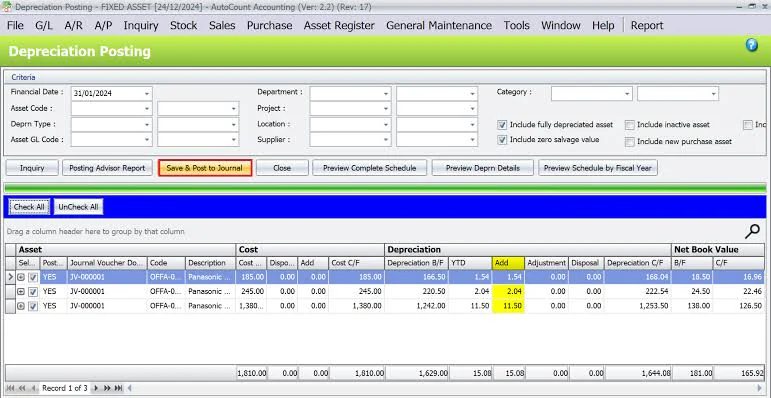Open the Financial Date dropdown

coord(147,93)
